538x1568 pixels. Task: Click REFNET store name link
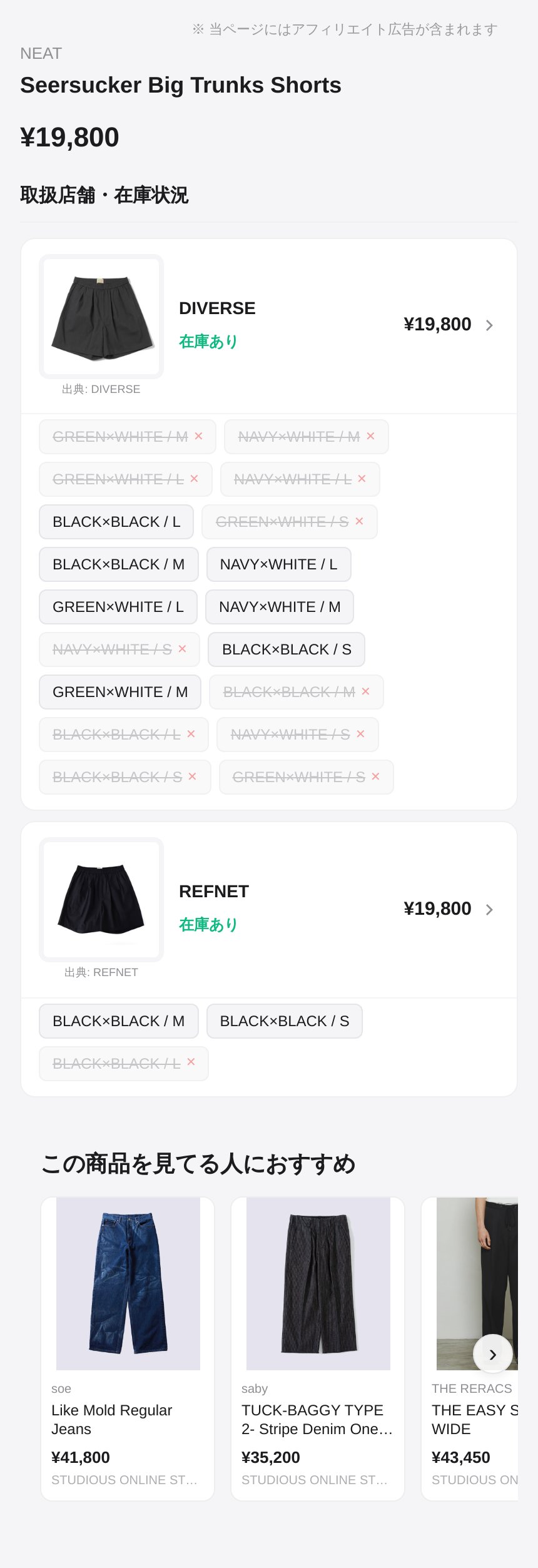coord(214,892)
